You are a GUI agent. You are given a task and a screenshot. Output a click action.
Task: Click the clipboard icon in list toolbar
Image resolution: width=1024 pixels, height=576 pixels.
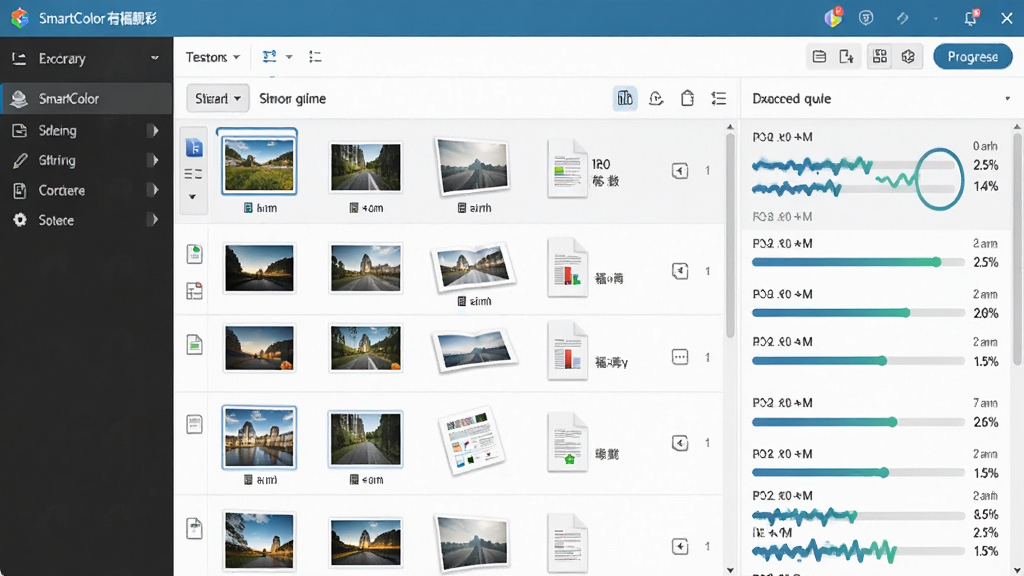coord(687,99)
